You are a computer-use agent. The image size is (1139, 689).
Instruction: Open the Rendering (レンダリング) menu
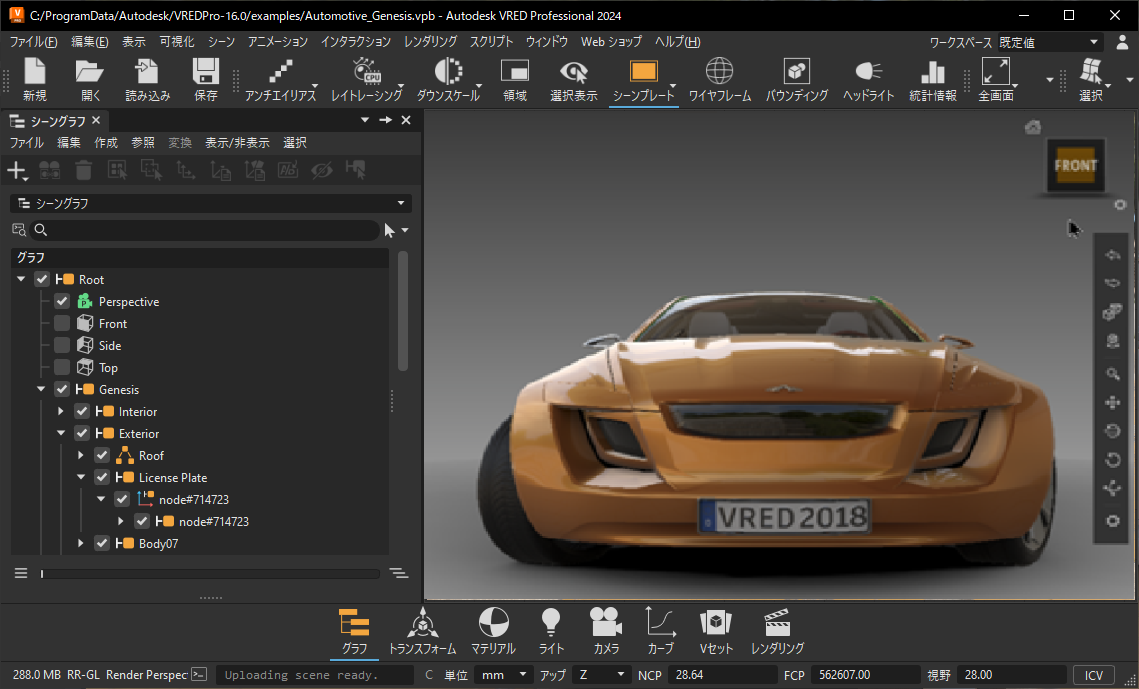pos(430,42)
